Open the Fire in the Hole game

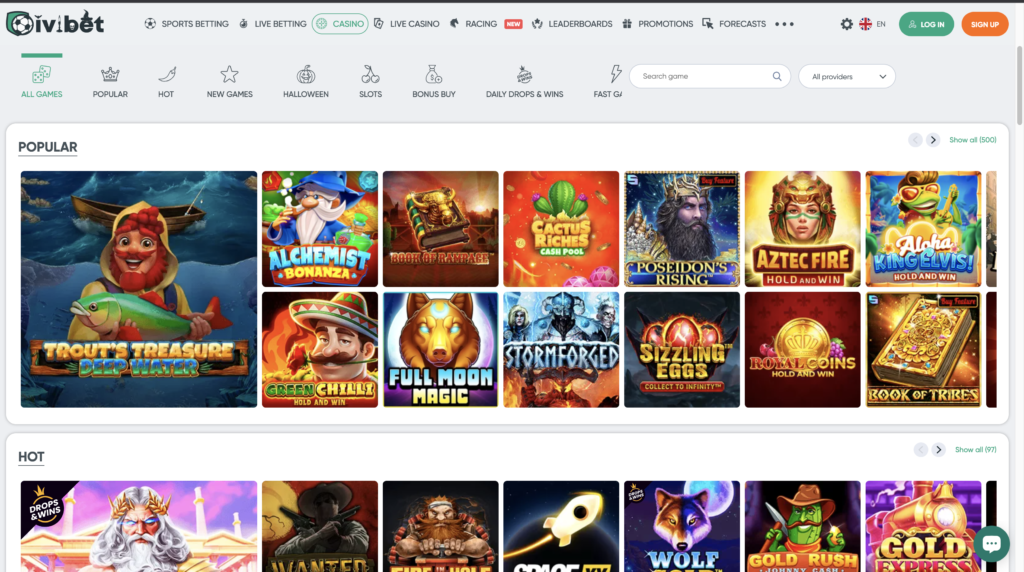coord(441,526)
